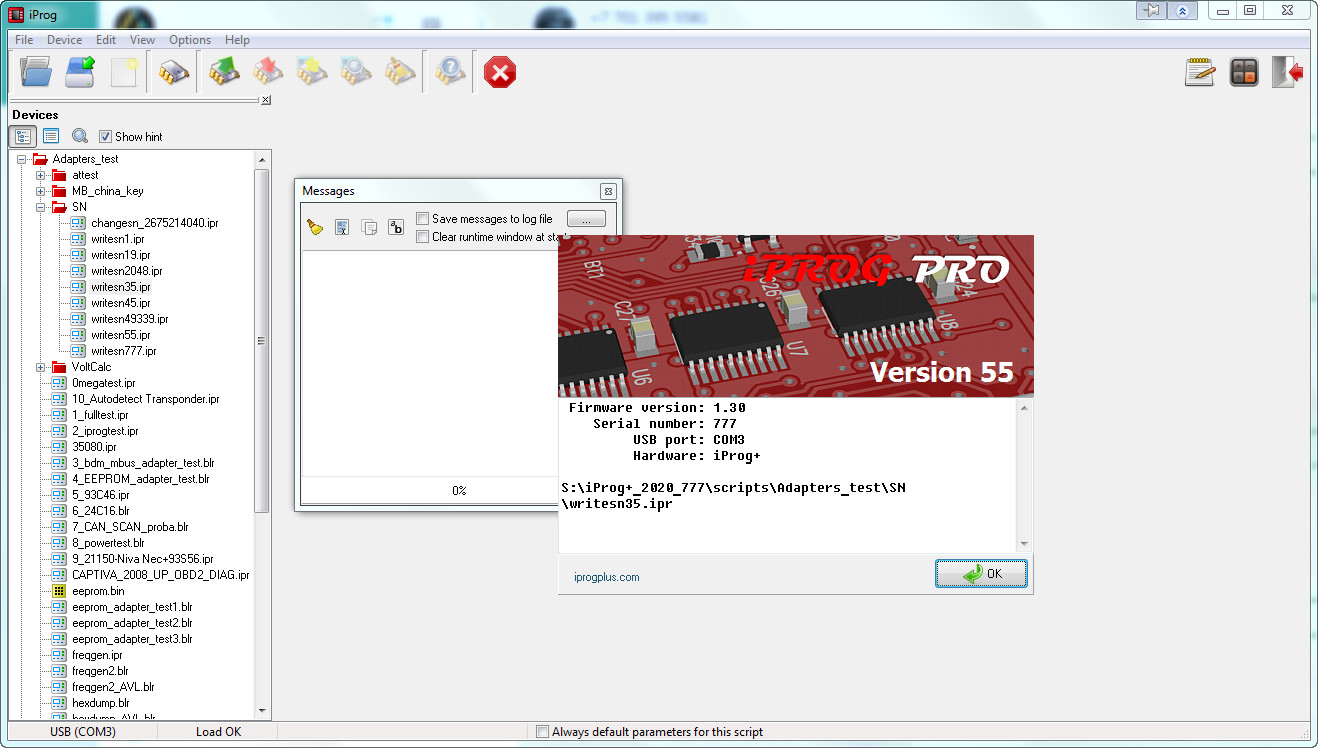Click the delete-list icon in the Messages window
The width and height of the screenshot is (1318, 748).
pos(342,227)
